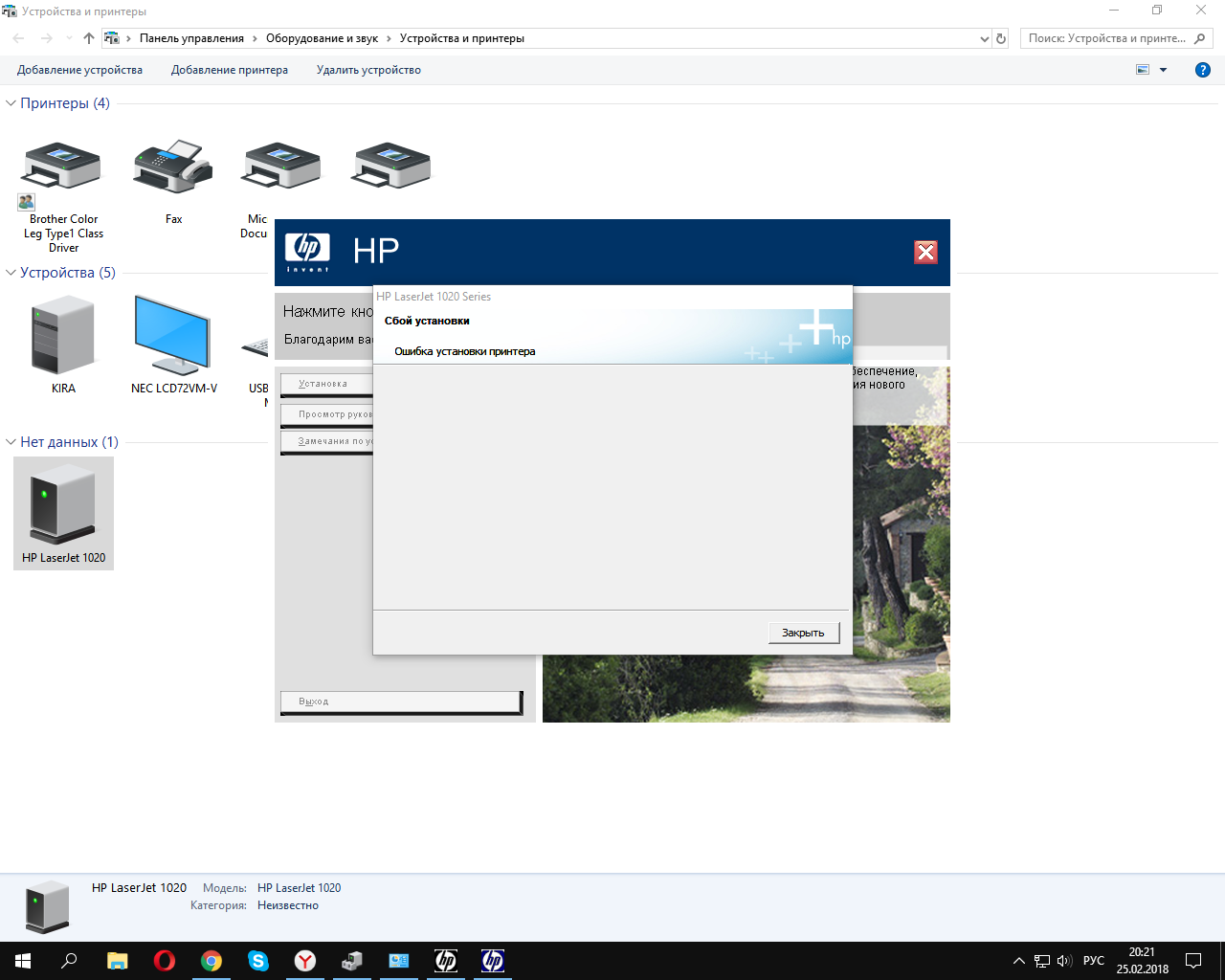Select the Brother Color Leg Type1 printer icon

[62, 167]
